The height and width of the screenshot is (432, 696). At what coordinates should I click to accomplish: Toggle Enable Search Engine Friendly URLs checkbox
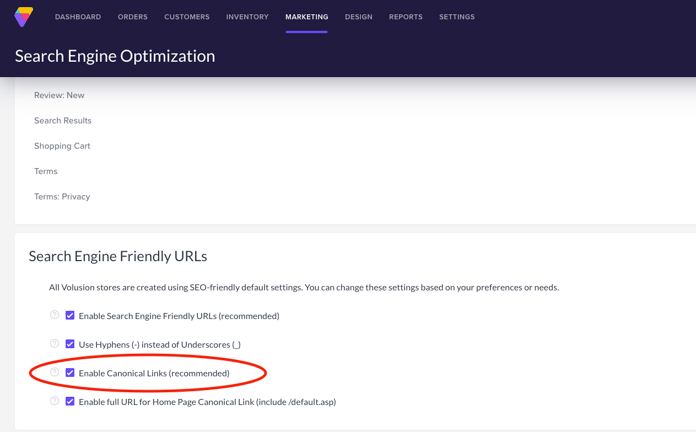pyautogui.click(x=70, y=315)
